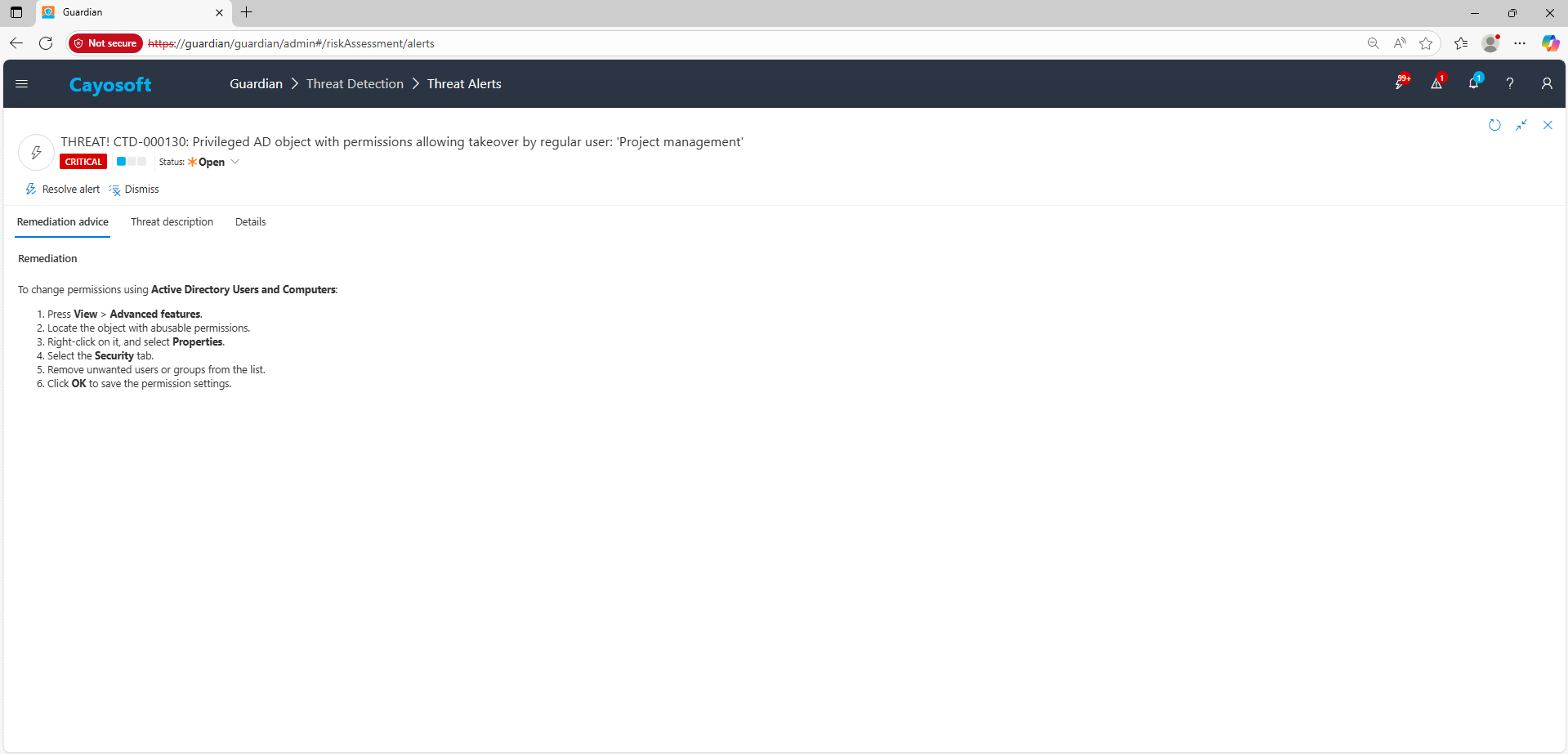Image resolution: width=1568 pixels, height=754 pixels.
Task: Collapse the alert detail panel
Action: (x=1521, y=125)
